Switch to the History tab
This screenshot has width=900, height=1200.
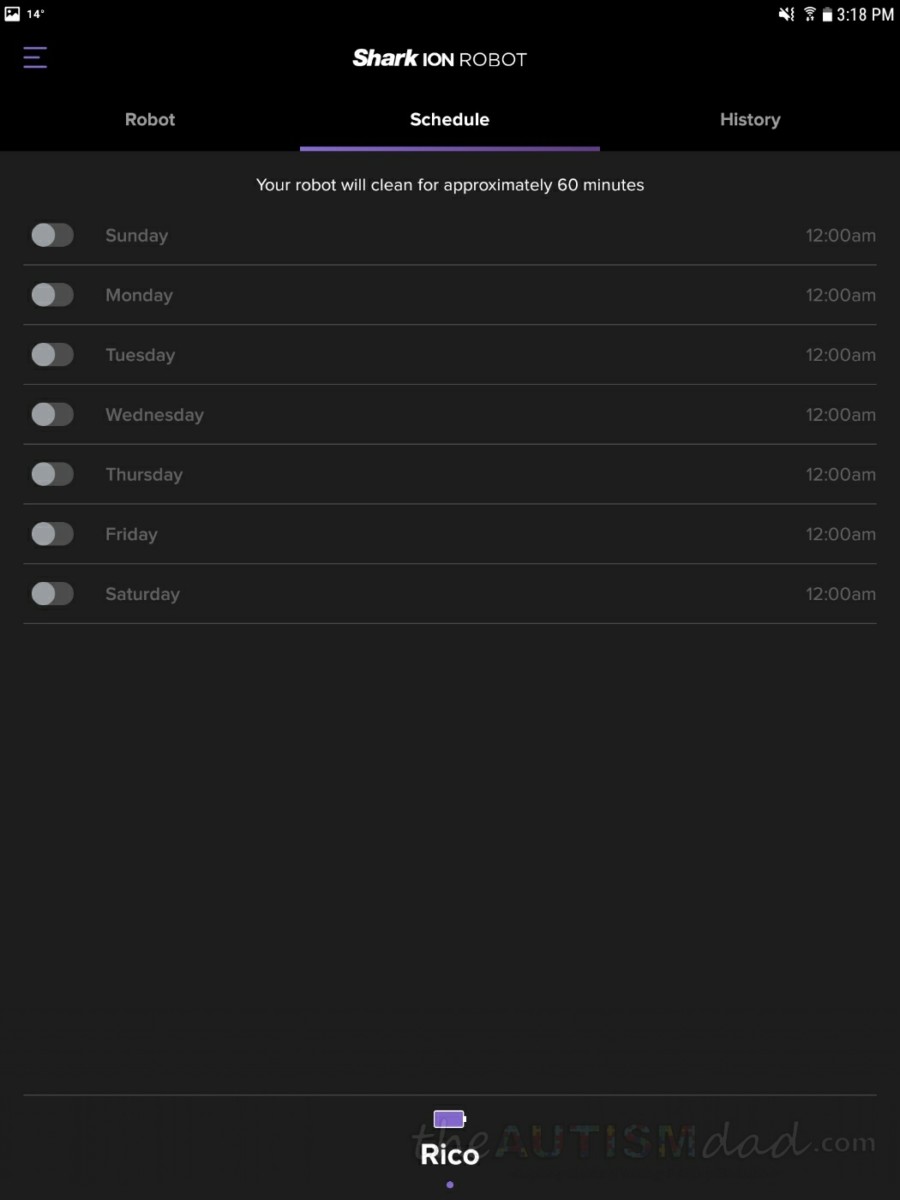click(x=750, y=119)
